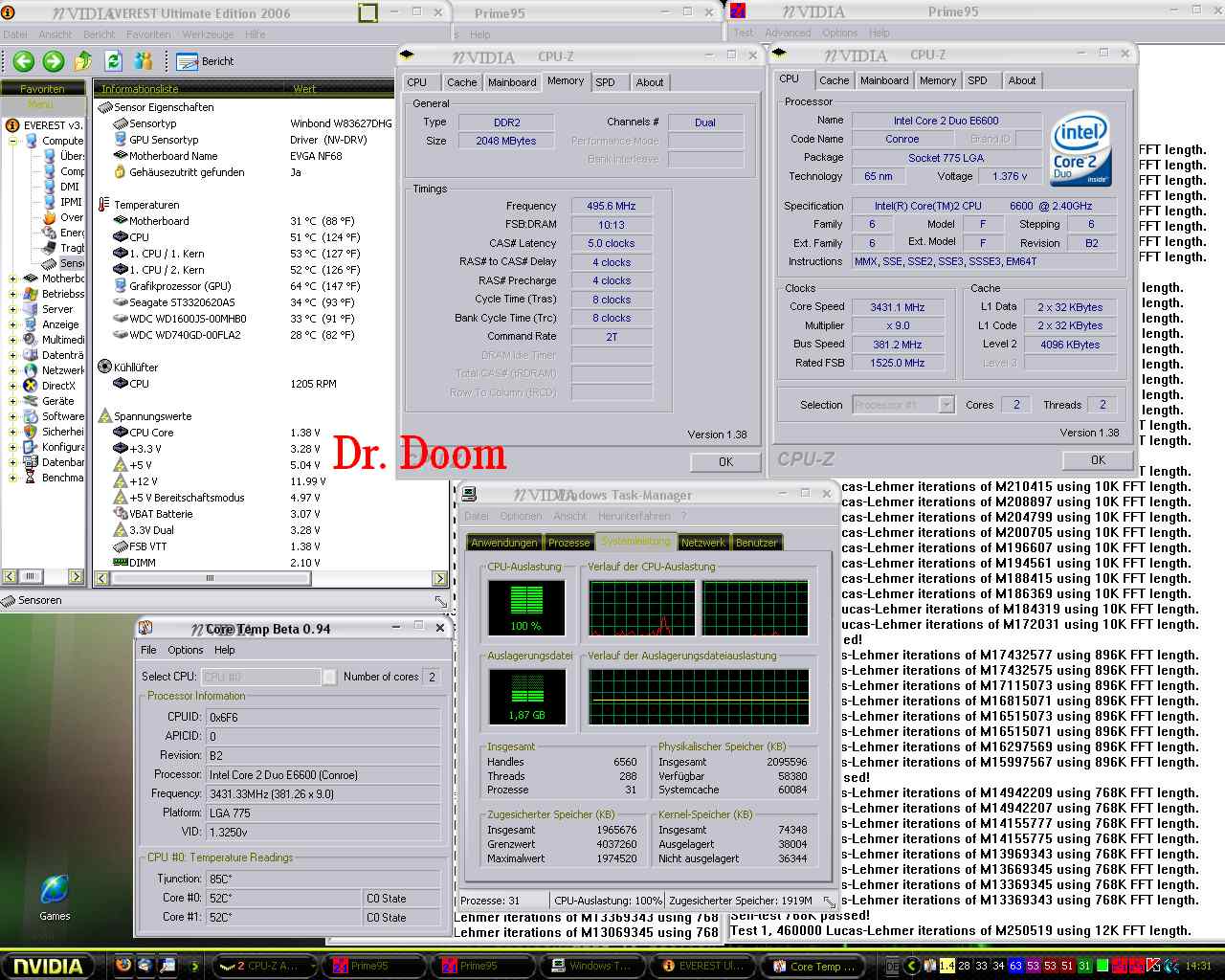Click the people icon in EVEREST toolbar
Screen dimensions: 1225x980
point(144,61)
